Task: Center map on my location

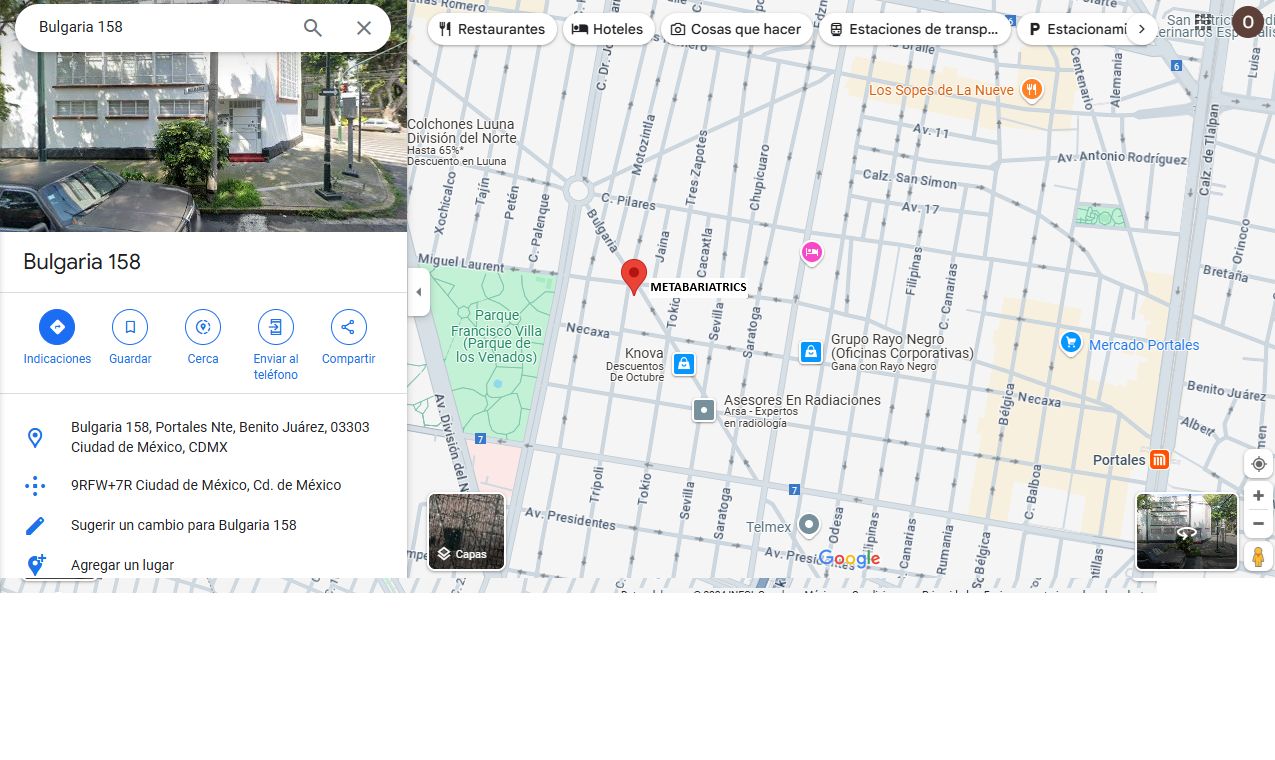Action: tap(1258, 464)
